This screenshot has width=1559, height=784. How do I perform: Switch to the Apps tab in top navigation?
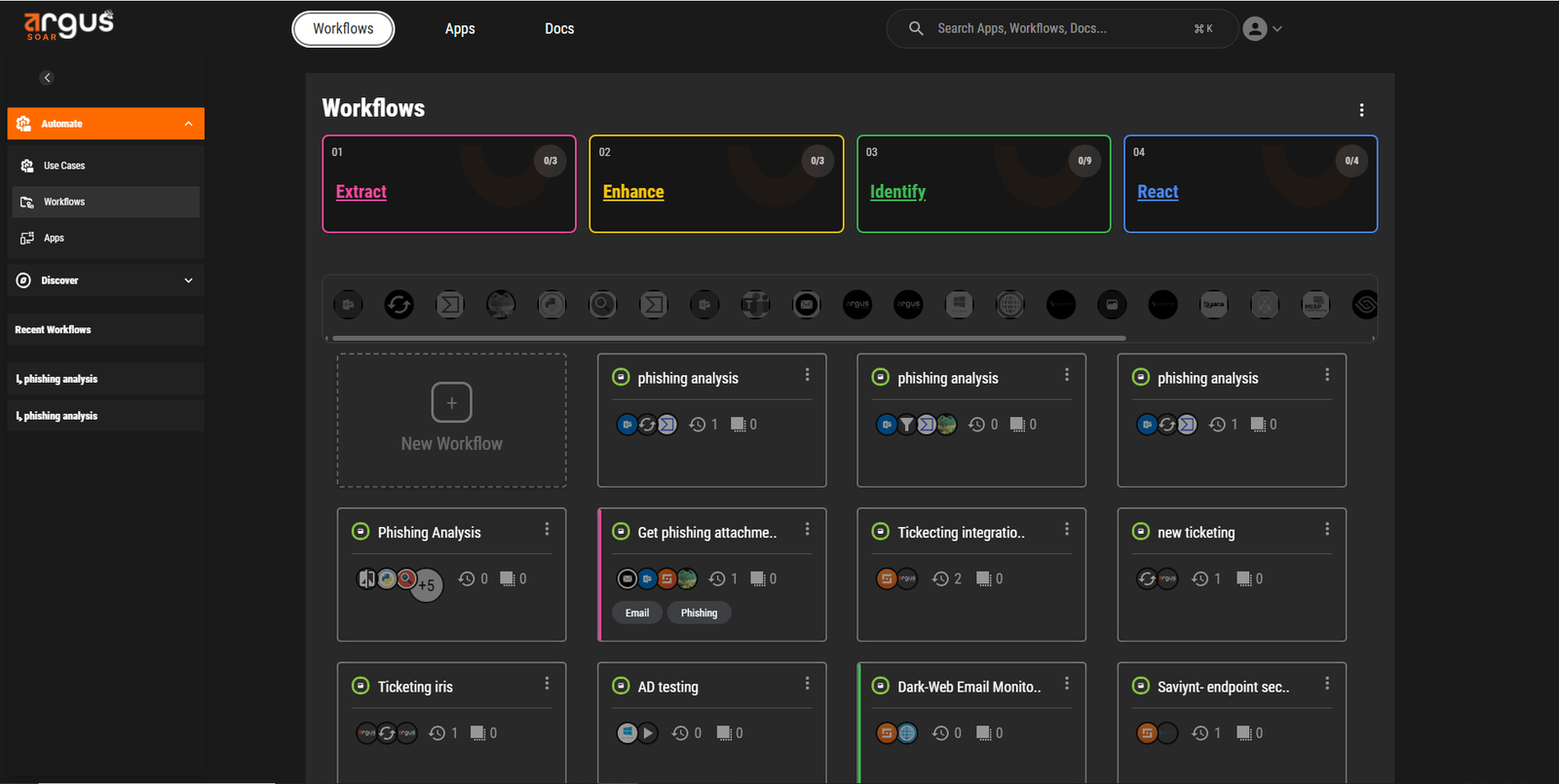click(460, 29)
